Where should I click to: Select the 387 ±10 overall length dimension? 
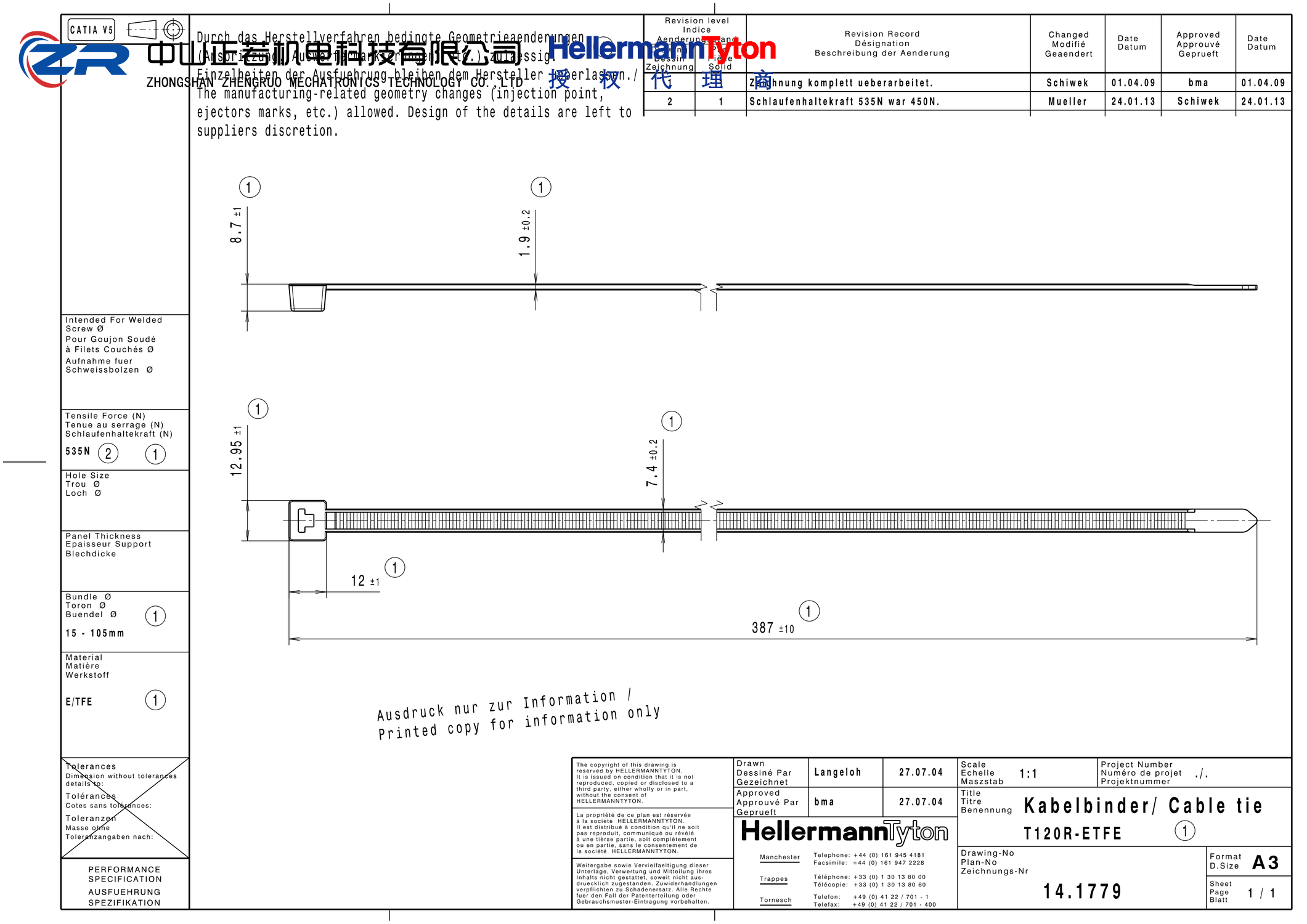tap(773, 628)
